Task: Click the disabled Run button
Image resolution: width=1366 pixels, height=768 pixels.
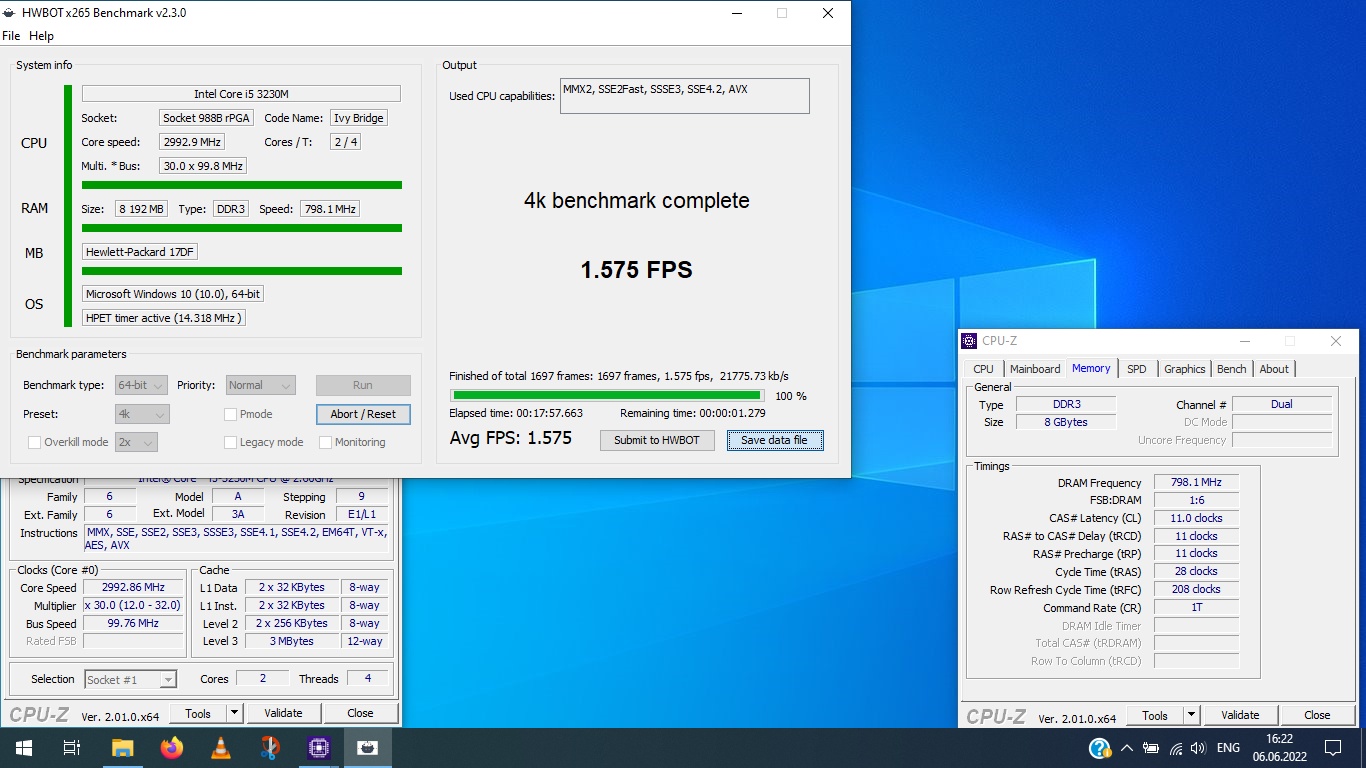Action: point(363,385)
